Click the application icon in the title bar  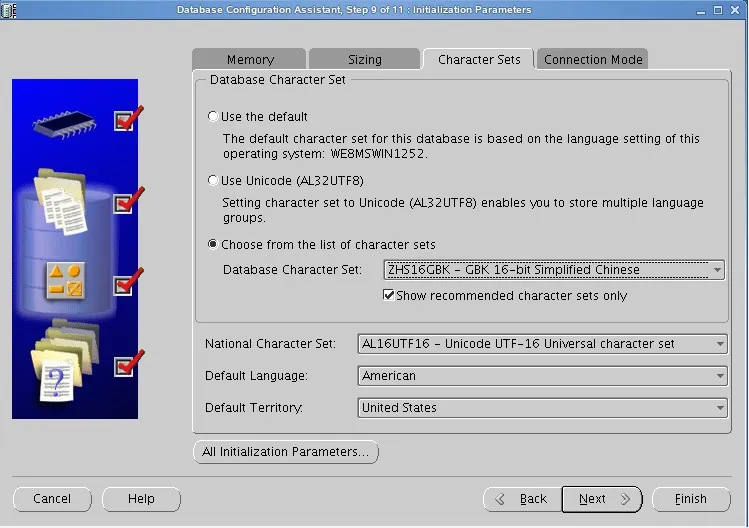pos(8,10)
